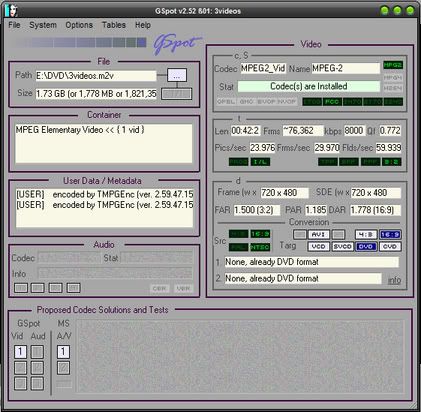421x412 pixels.
Task: Open the conversion 'info' link
Action: pos(394,280)
